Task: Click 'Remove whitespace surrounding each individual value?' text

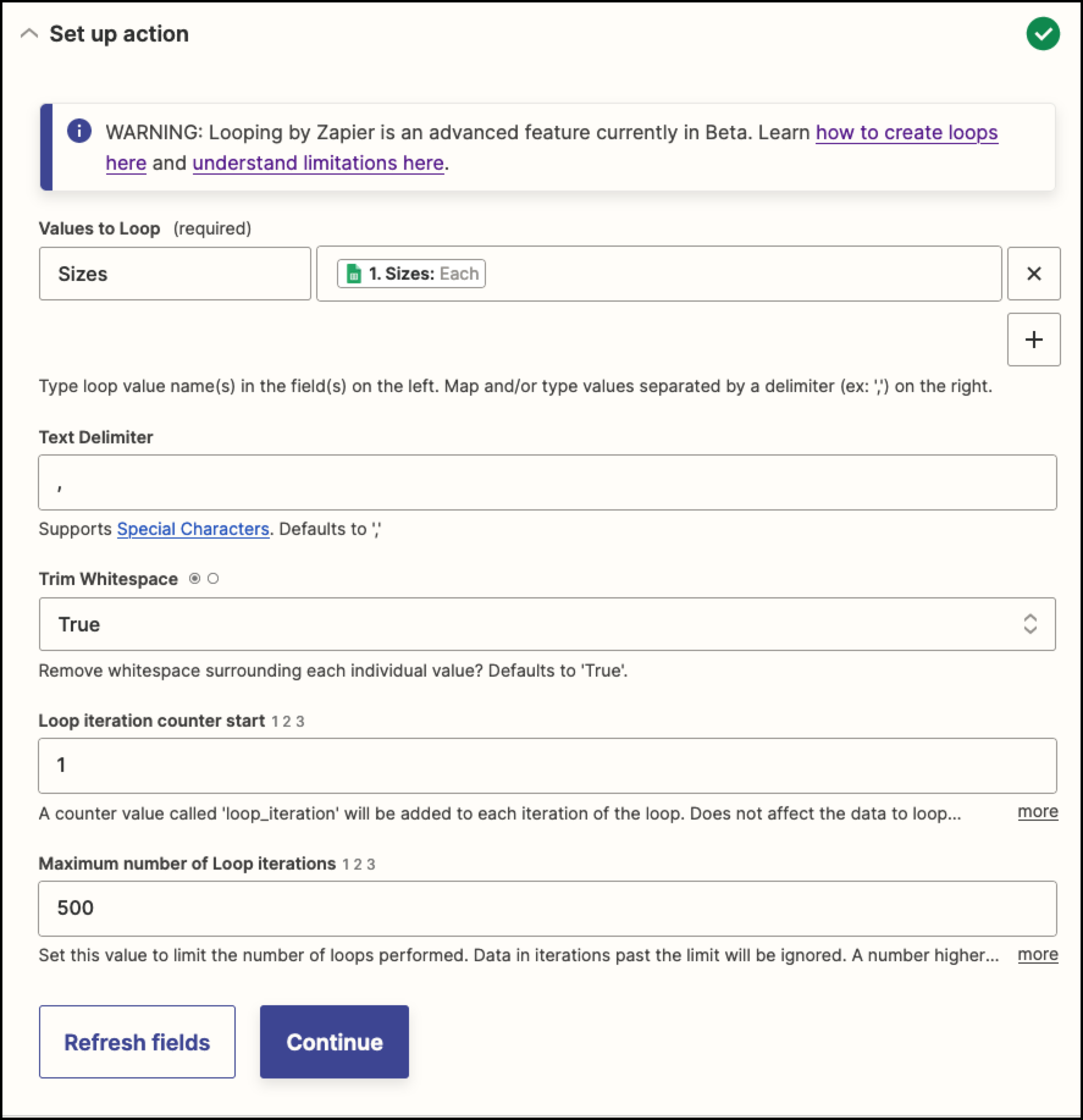Action: click(261, 671)
